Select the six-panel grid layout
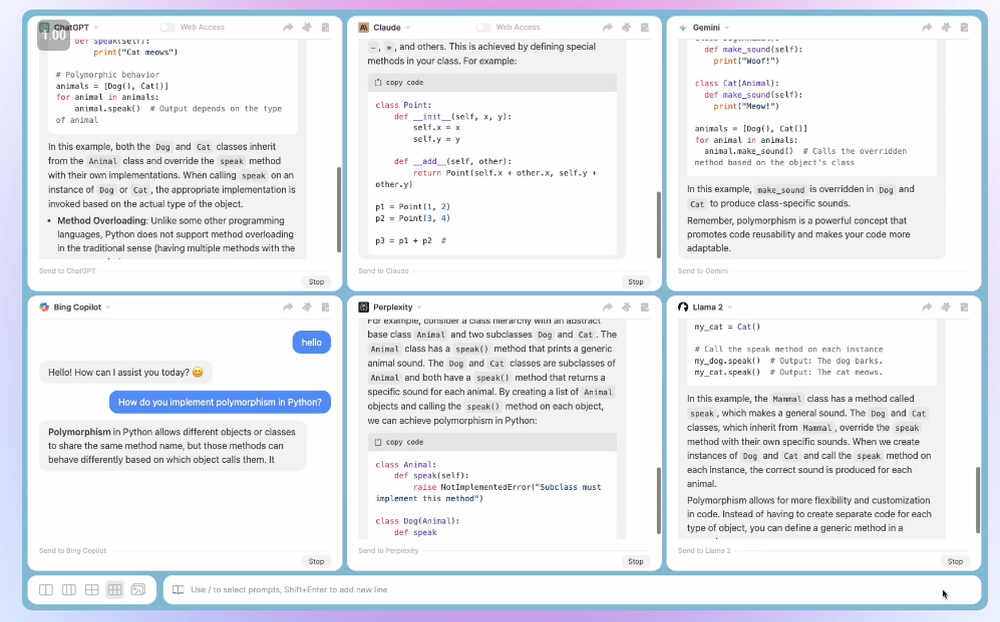This screenshot has width=1000, height=622. (115, 589)
